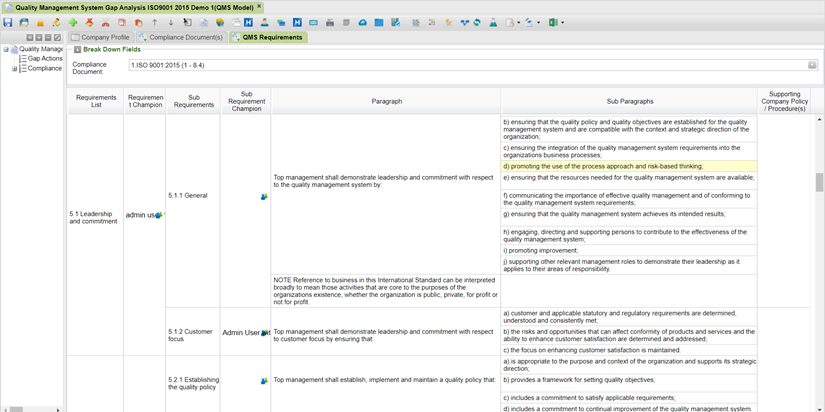Click the green Excel export icon
Screen dimensions: 825x412
[x=552, y=22]
